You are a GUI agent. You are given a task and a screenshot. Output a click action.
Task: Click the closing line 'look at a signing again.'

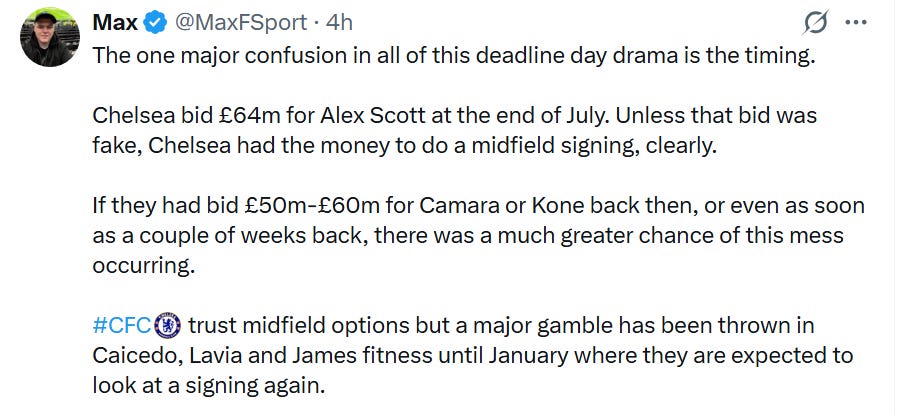click(x=208, y=386)
